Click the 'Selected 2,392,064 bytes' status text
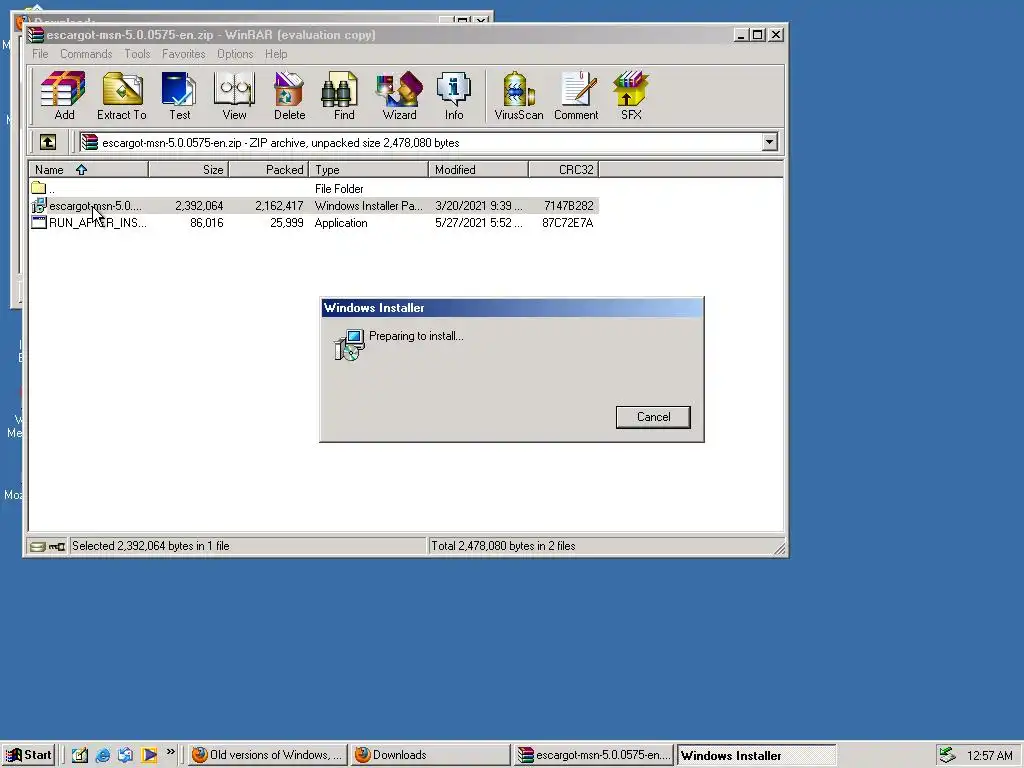 [150, 546]
